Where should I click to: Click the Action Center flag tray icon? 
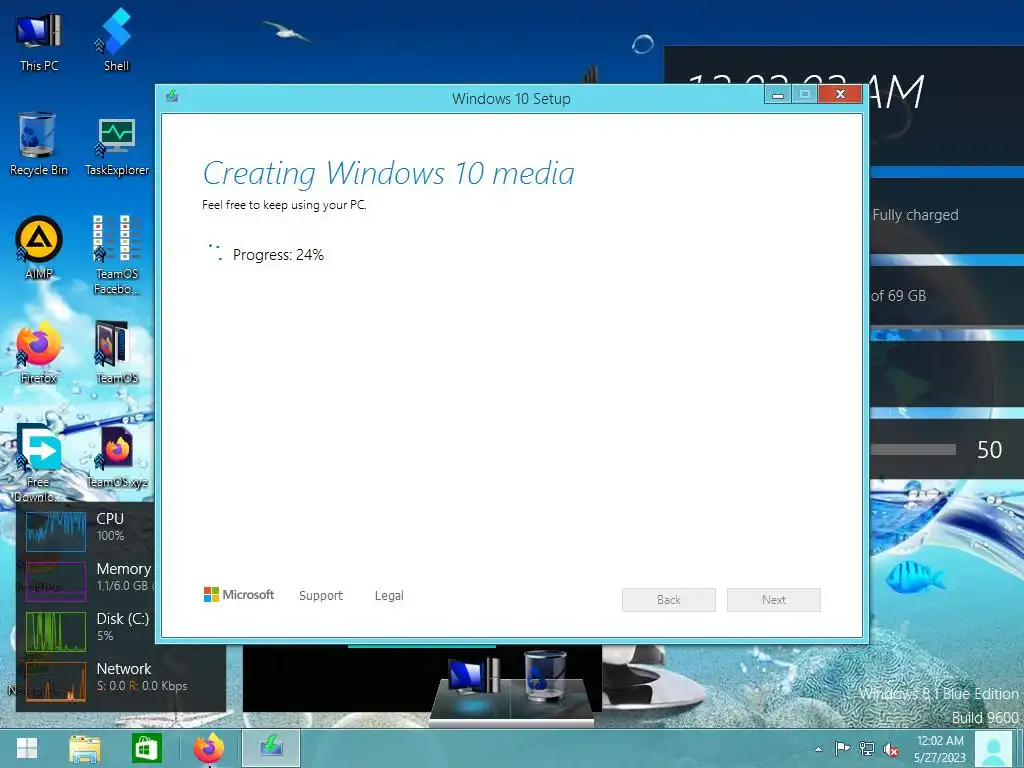(842, 748)
